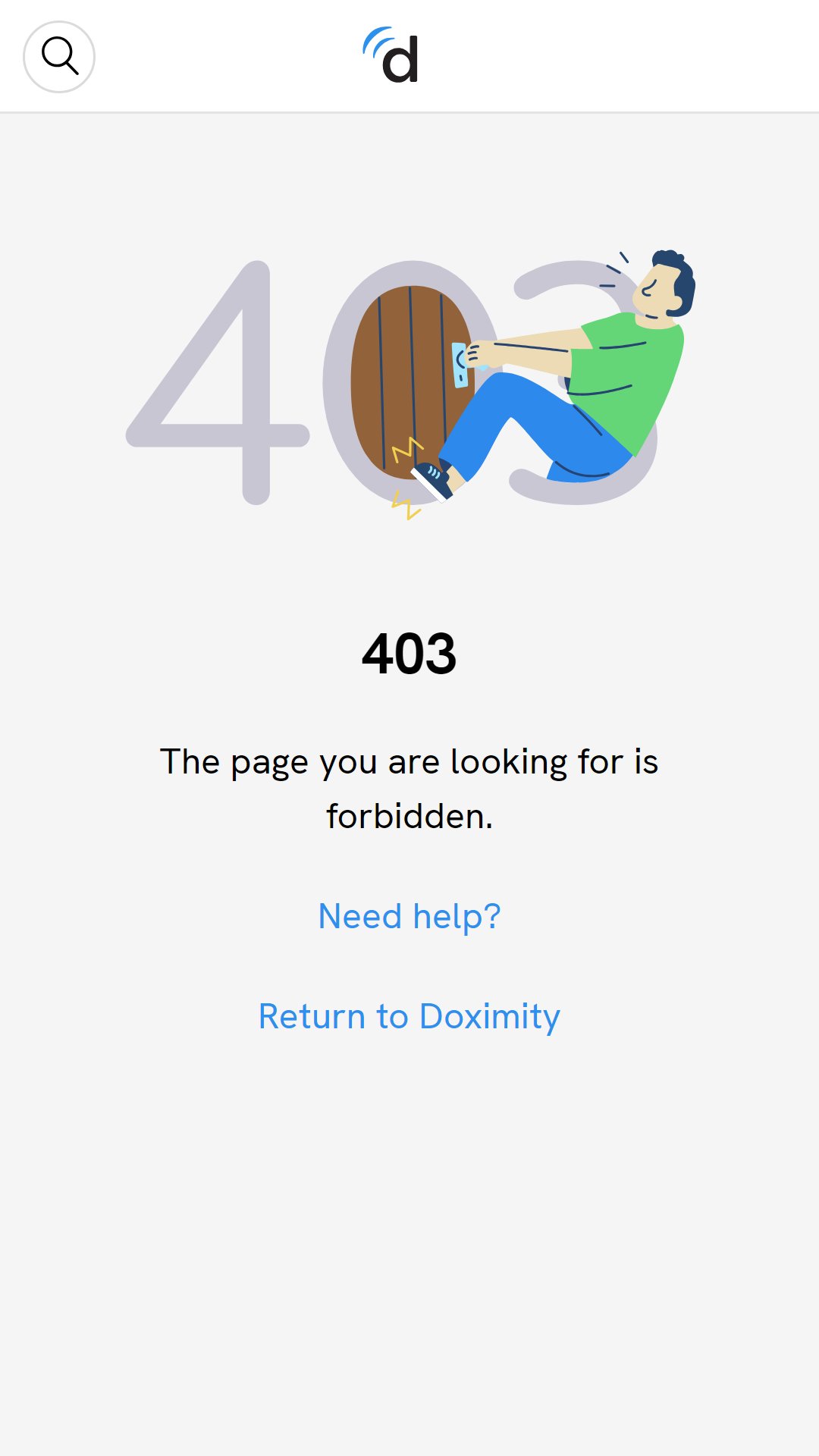Screen dimensions: 819x1456
Task: Tap the Doximity logo in header
Action: (391, 55)
